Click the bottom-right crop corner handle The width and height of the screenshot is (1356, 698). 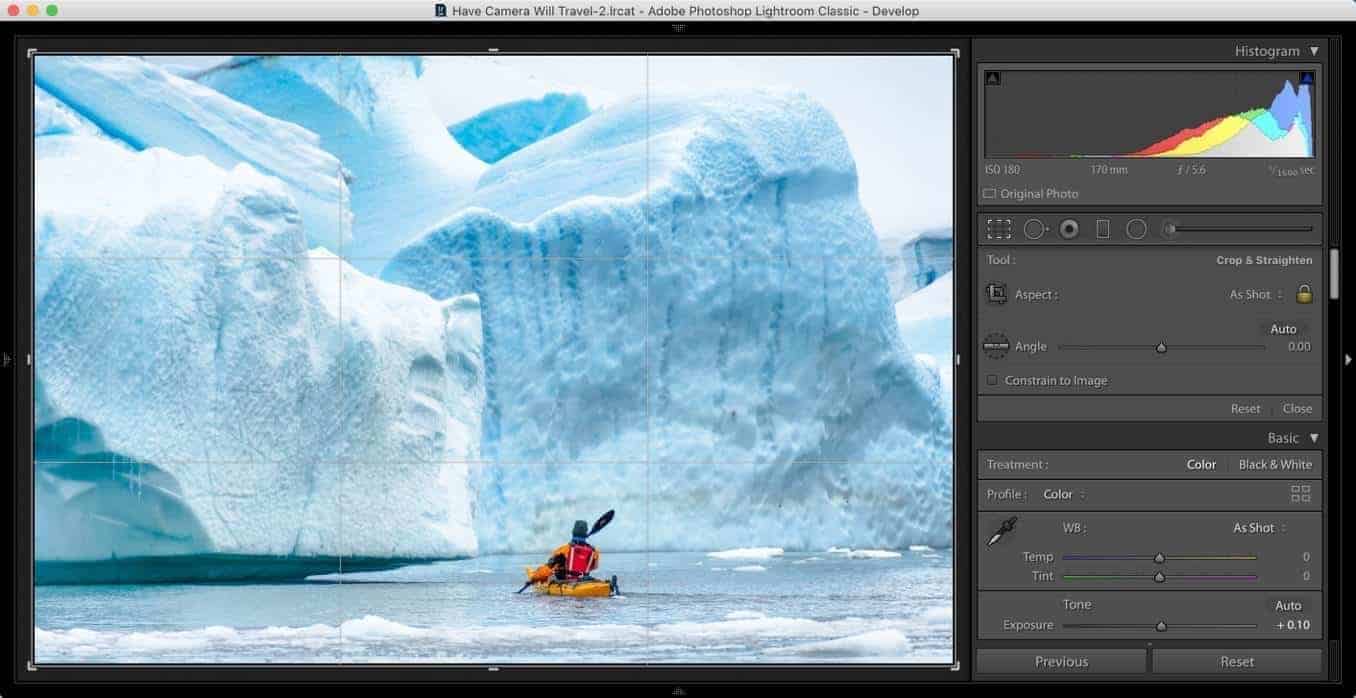tap(955, 664)
